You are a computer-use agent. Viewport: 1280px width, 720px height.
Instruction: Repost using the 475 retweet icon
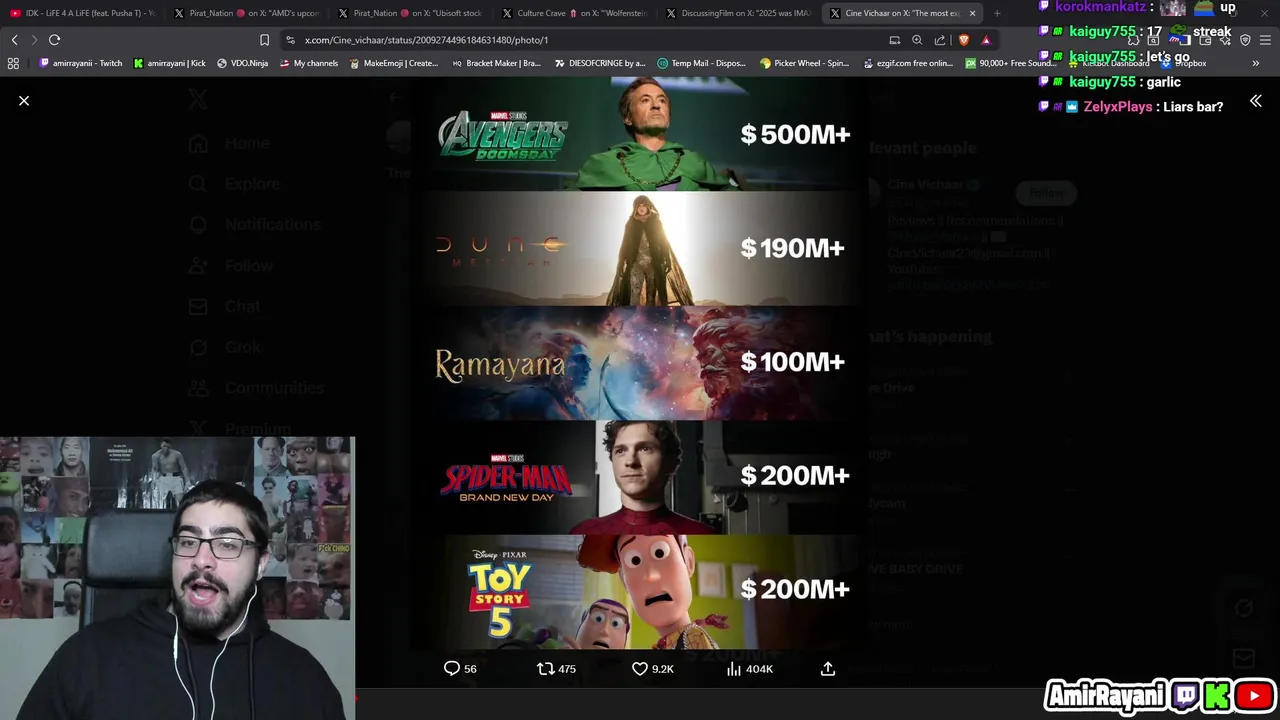click(557, 668)
